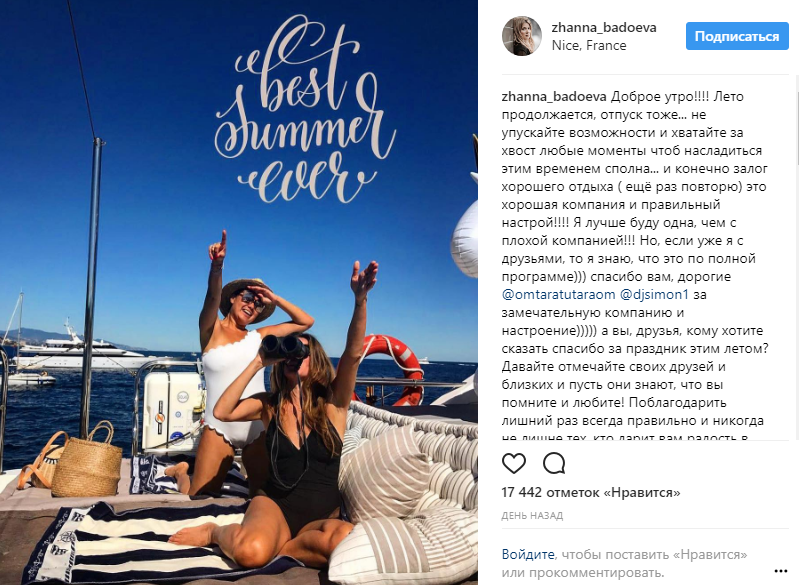This screenshot has height=585, width=799.
Task: Open @djsimon1 mention
Action: pyautogui.click(x=654, y=295)
